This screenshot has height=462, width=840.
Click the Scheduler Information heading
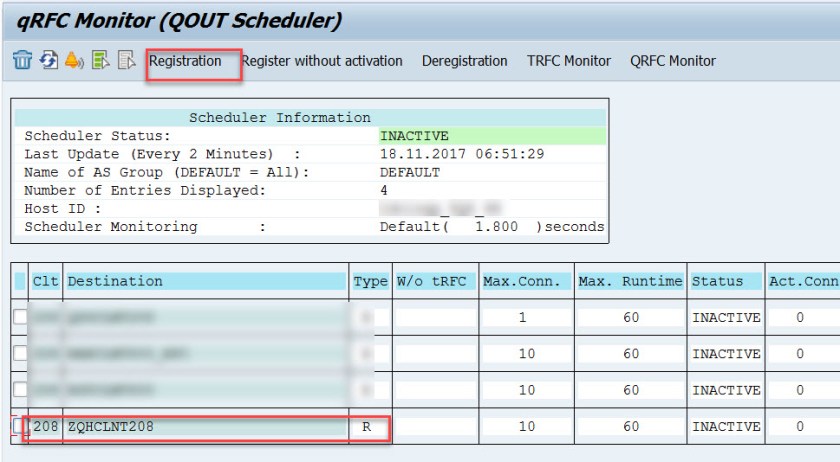pyautogui.click(x=280, y=117)
